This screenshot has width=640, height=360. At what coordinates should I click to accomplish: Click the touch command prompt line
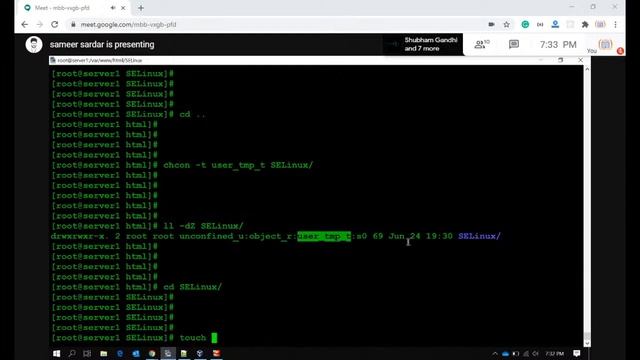click(134, 338)
